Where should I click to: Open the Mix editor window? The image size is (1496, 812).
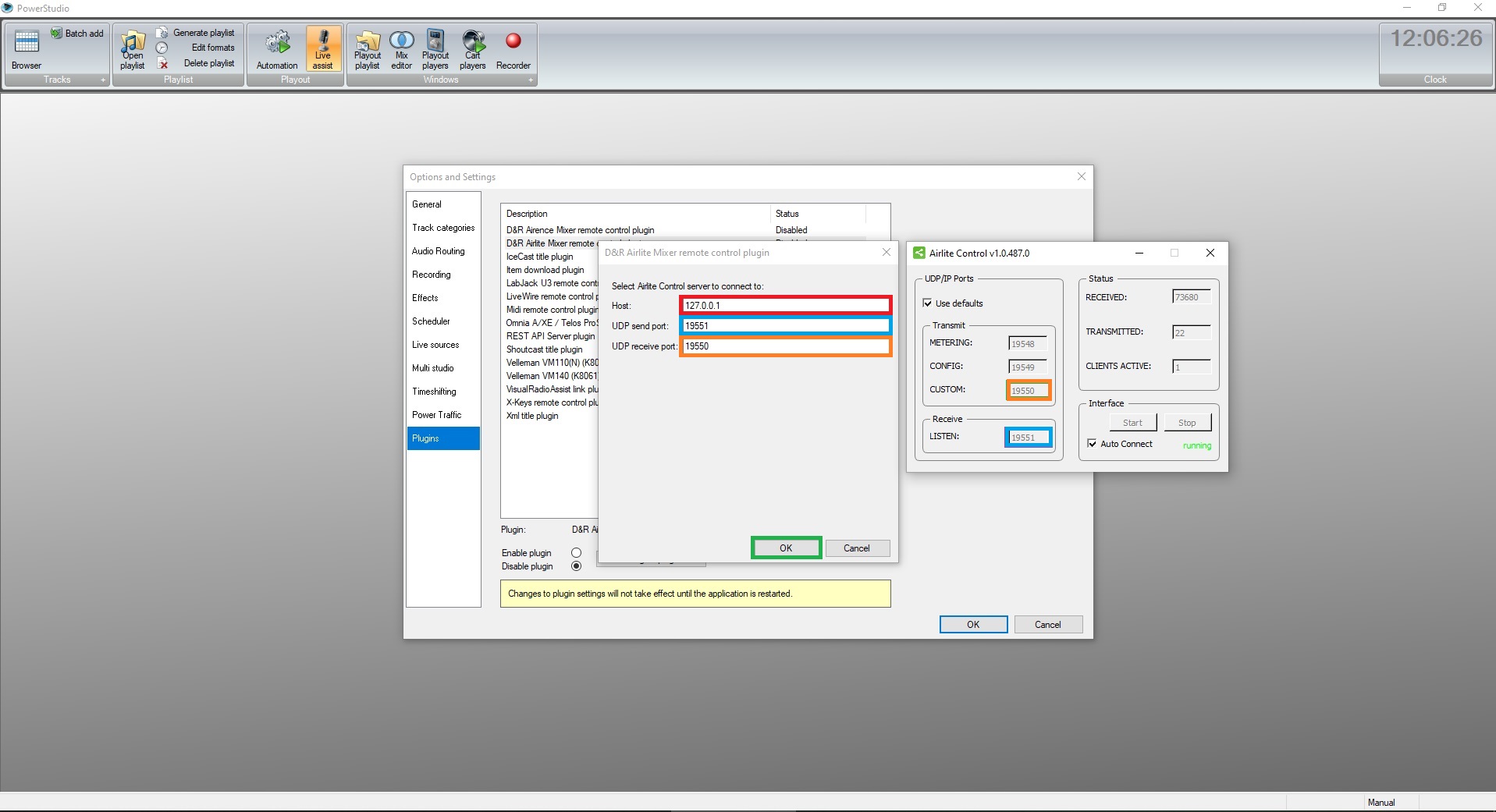[401, 49]
